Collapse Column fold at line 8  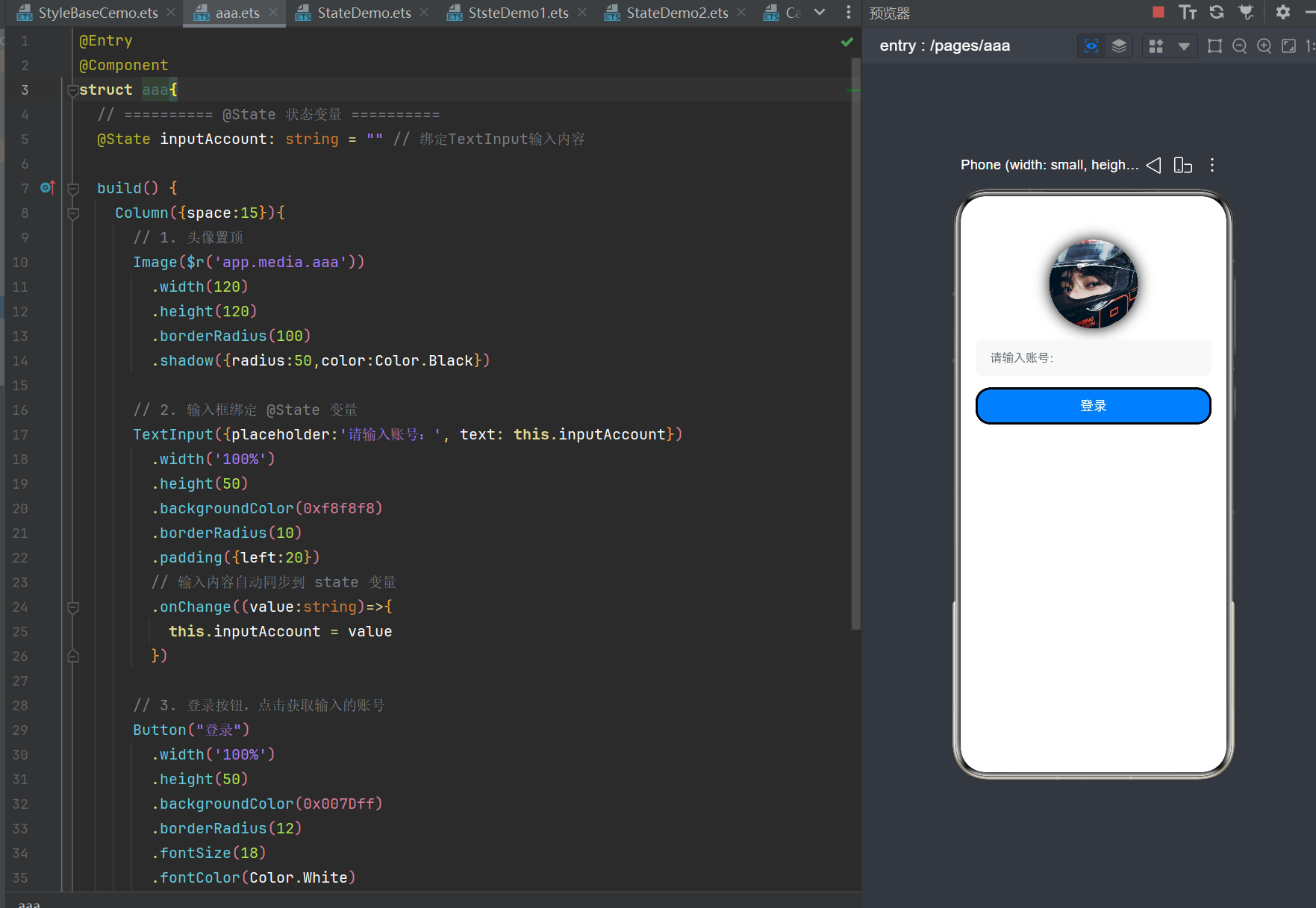pos(73,213)
